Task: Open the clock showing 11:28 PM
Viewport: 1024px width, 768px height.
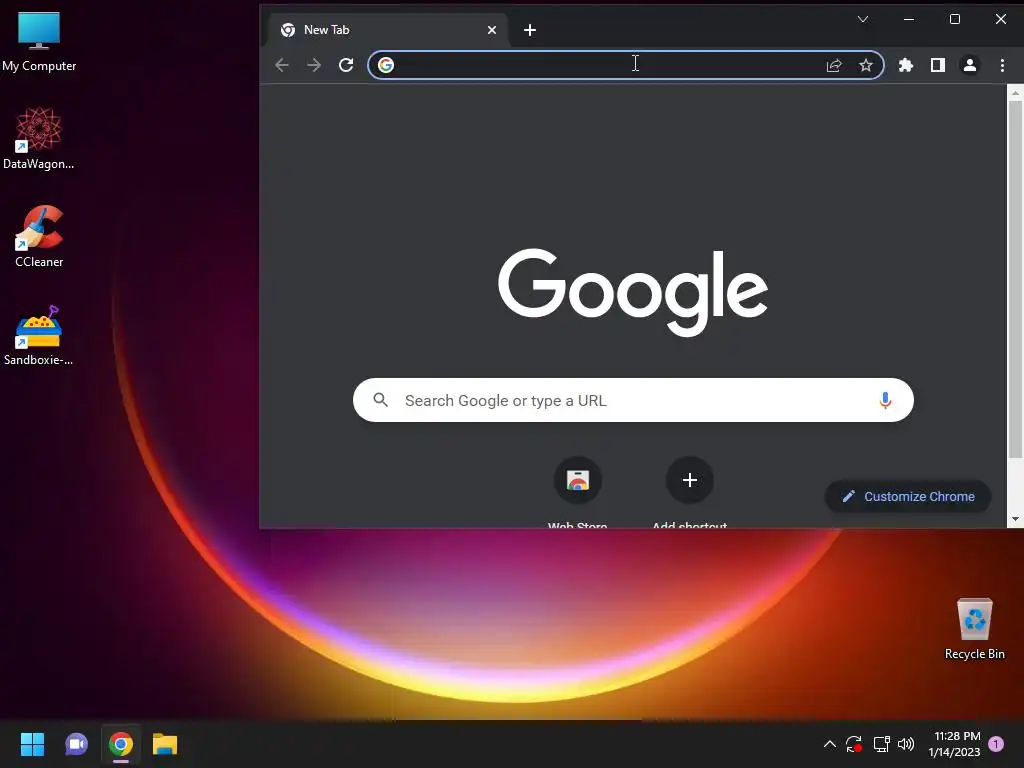Action: pyautogui.click(x=954, y=744)
